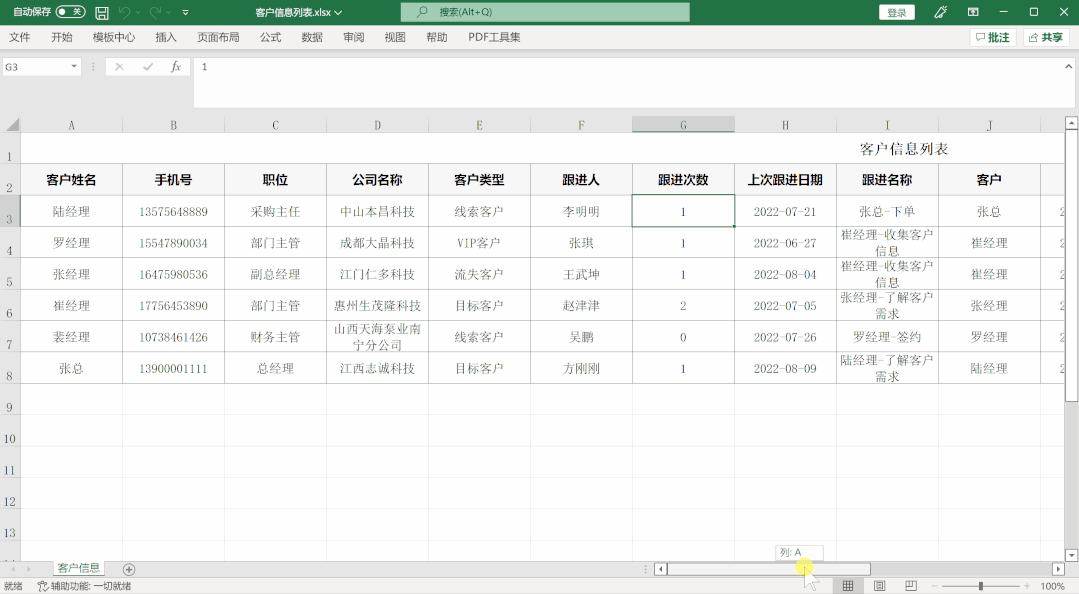Click the accessibility status 辅助功能: 一切就绪
Screen dimensions: 1079x594
click(x=84, y=586)
